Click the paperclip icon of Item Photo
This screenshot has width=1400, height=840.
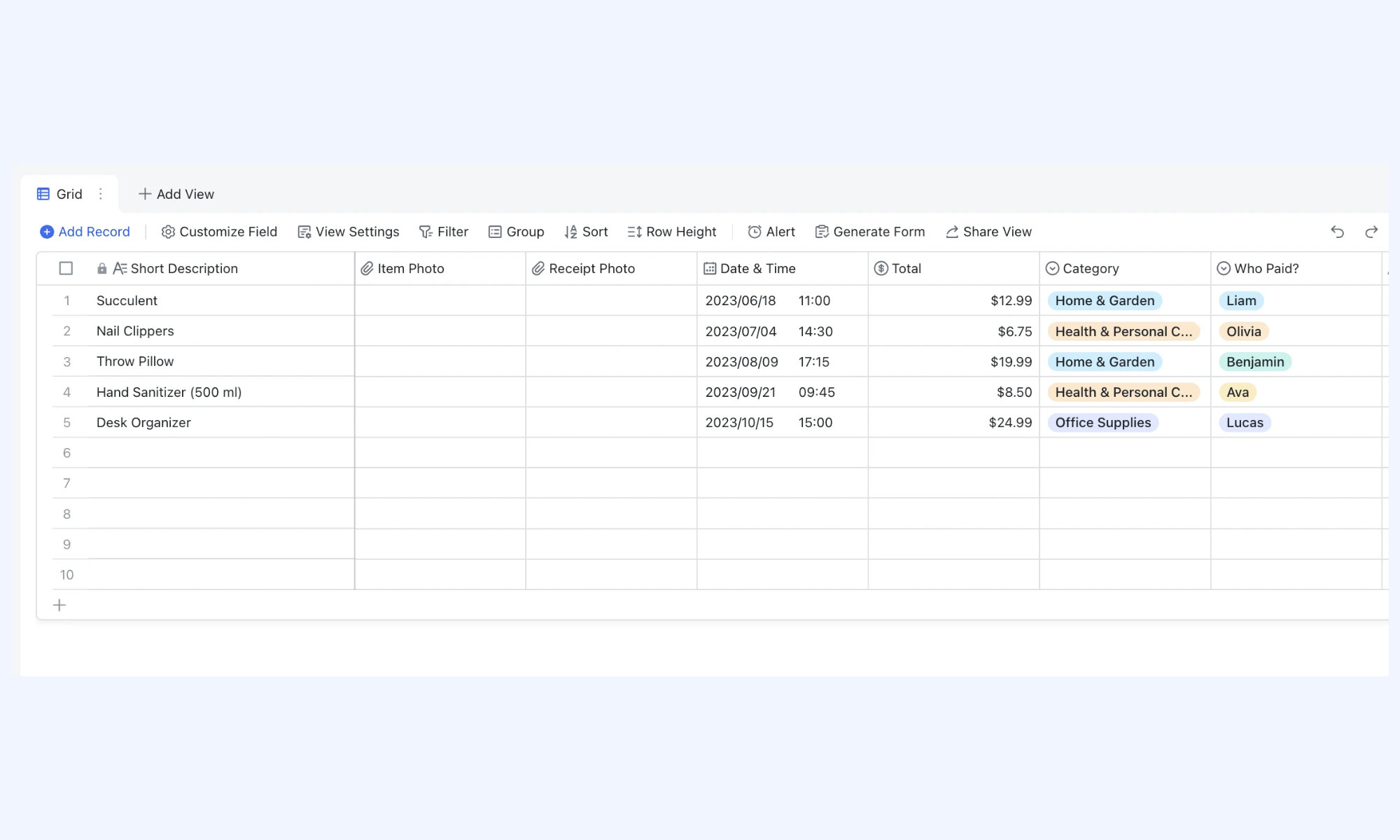click(x=367, y=268)
